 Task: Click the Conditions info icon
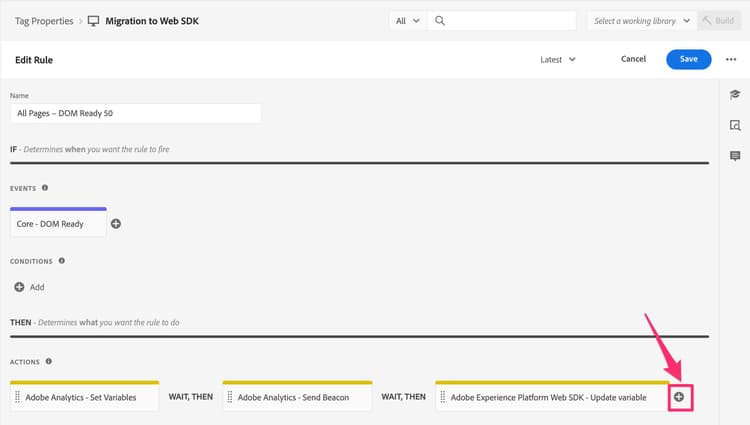pyautogui.click(x=62, y=261)
